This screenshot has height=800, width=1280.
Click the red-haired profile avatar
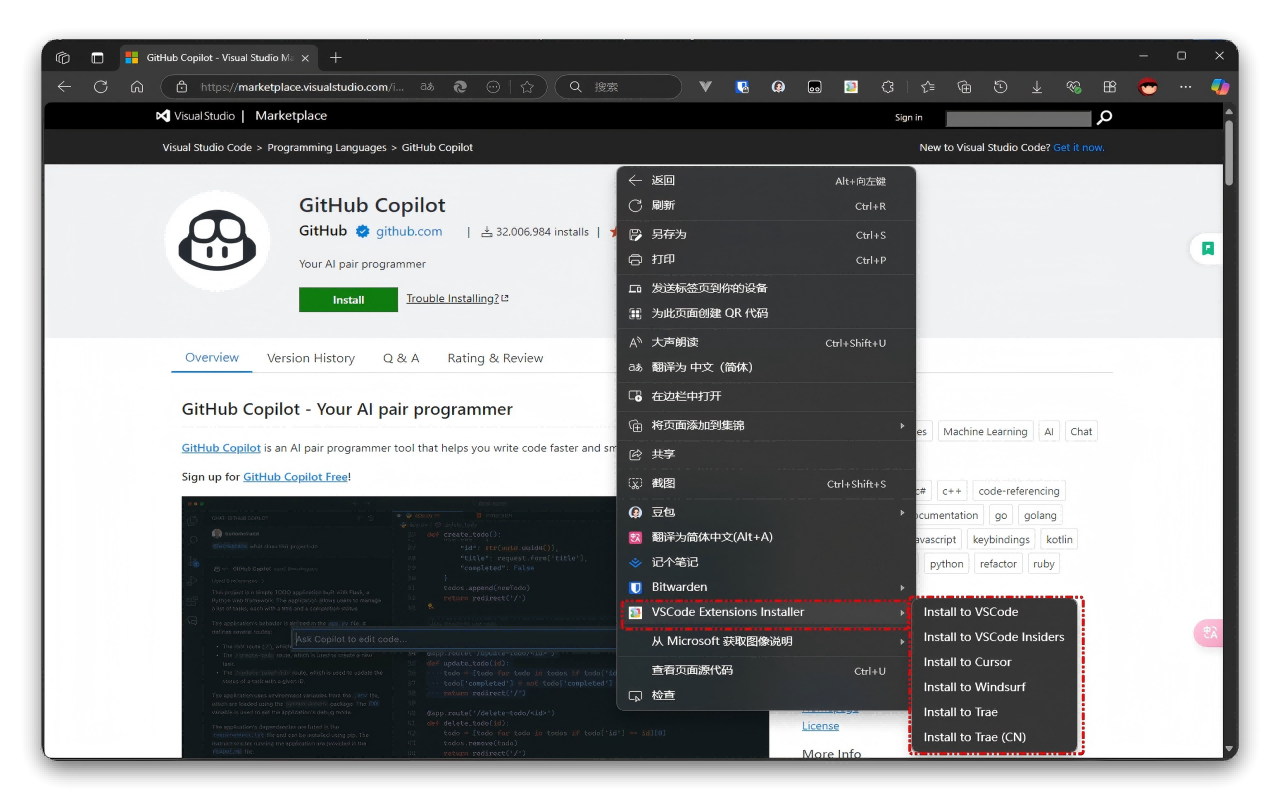click(1148, 87)
